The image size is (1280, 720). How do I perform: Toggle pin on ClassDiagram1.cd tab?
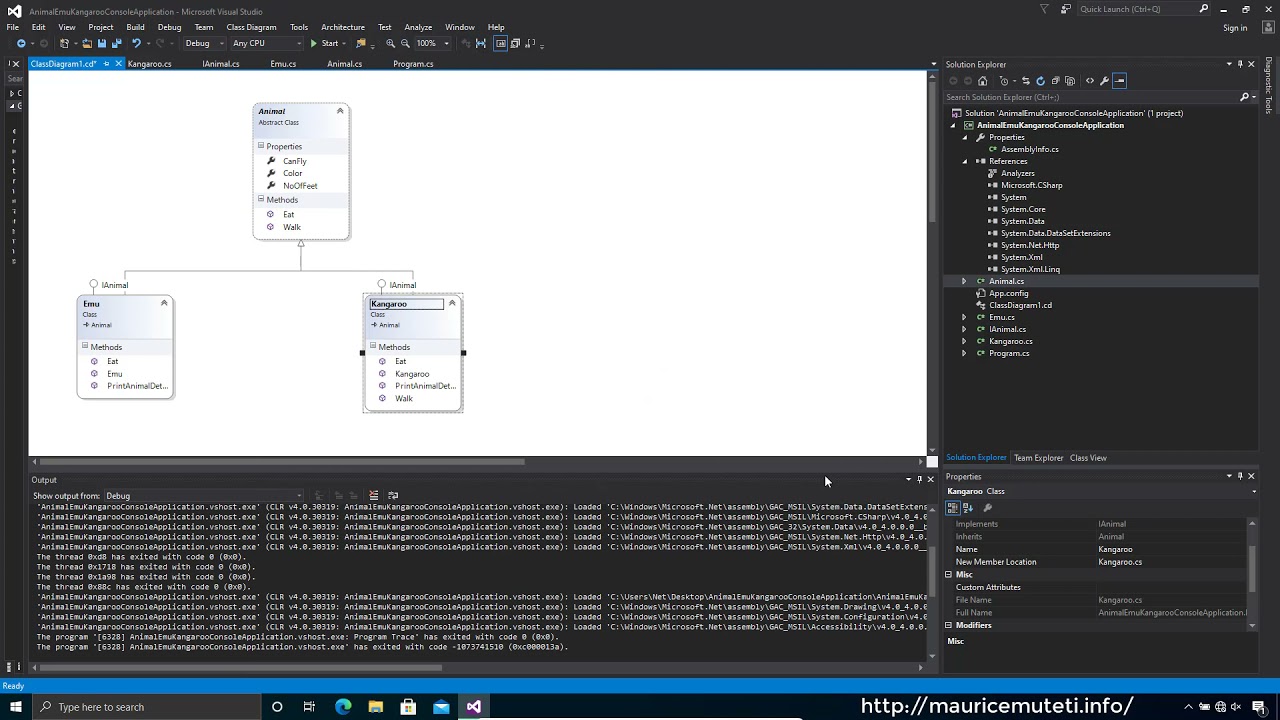pyautogui.click(x=106, y=64)
